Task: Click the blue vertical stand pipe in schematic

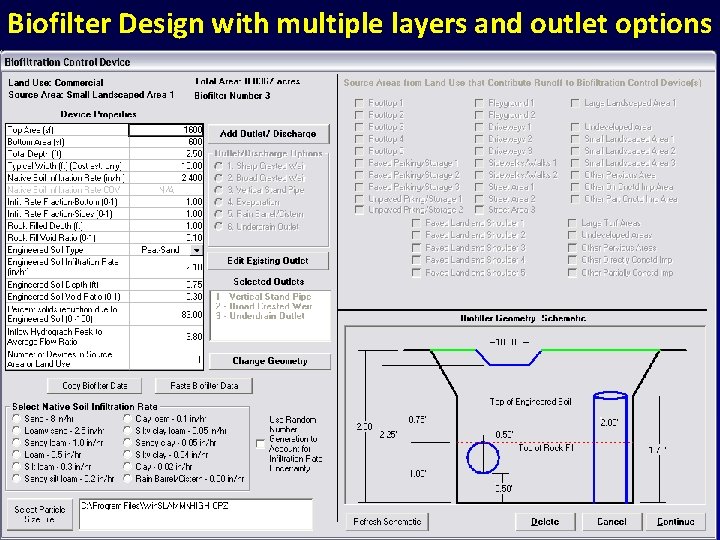Action: [x=610, y=448]
